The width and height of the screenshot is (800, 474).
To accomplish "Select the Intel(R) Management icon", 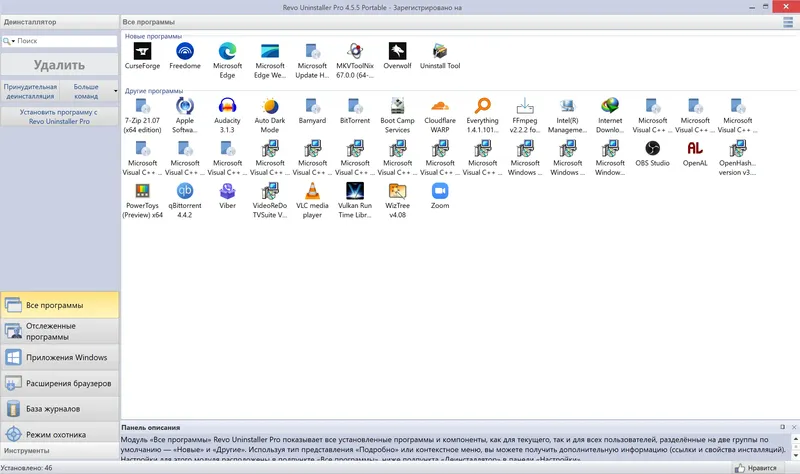I will click(567, 106).
